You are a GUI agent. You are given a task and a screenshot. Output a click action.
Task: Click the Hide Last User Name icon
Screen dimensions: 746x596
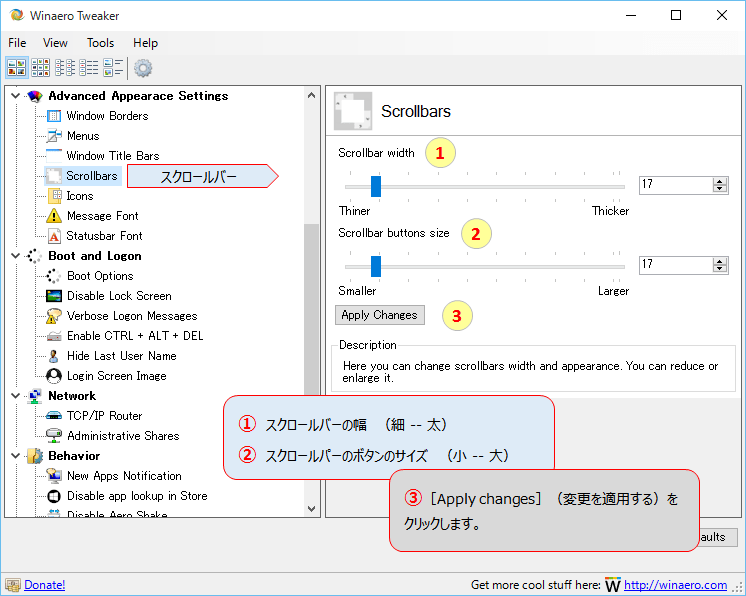(x=54, y=356)
